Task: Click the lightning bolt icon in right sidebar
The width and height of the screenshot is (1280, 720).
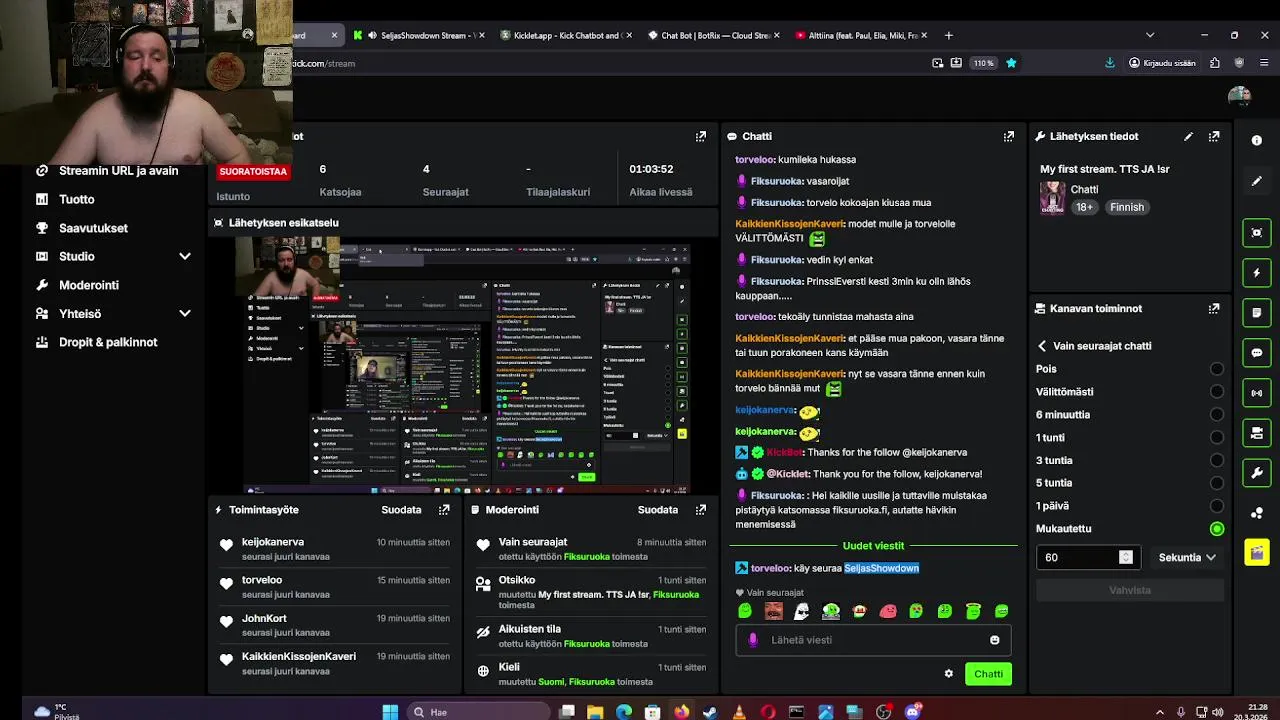Action: pyautogui.click(x=1257, y=273)
